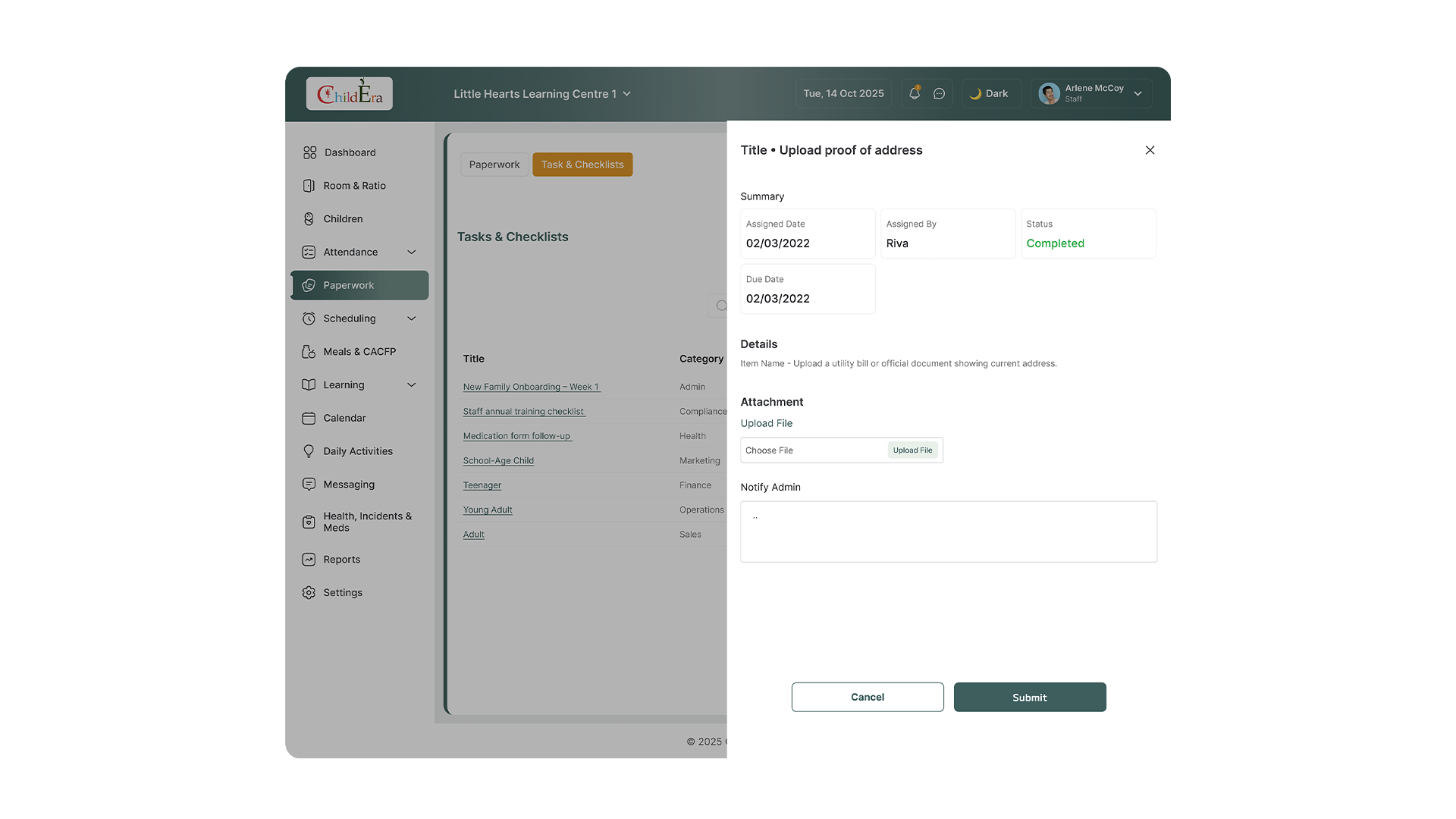Open School-Age Child task link

click(x=498, y=461)
